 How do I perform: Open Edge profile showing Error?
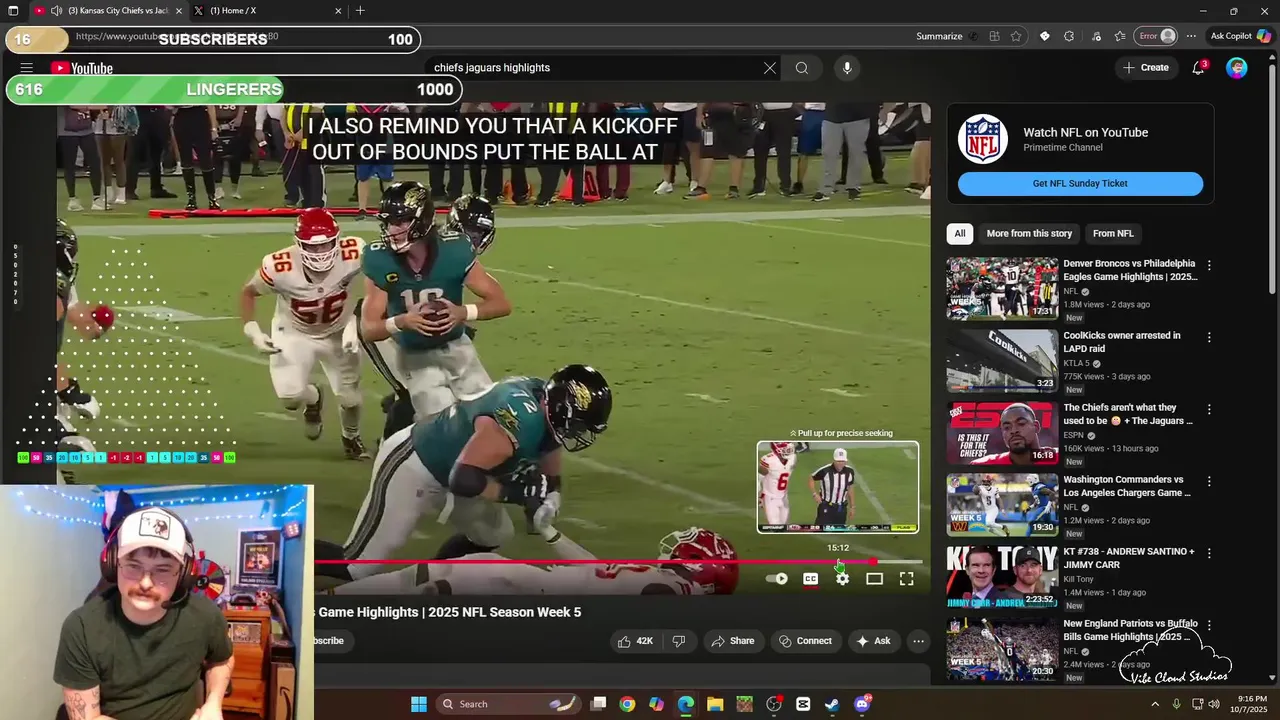pyautogui.click(x=1158, y=36)
